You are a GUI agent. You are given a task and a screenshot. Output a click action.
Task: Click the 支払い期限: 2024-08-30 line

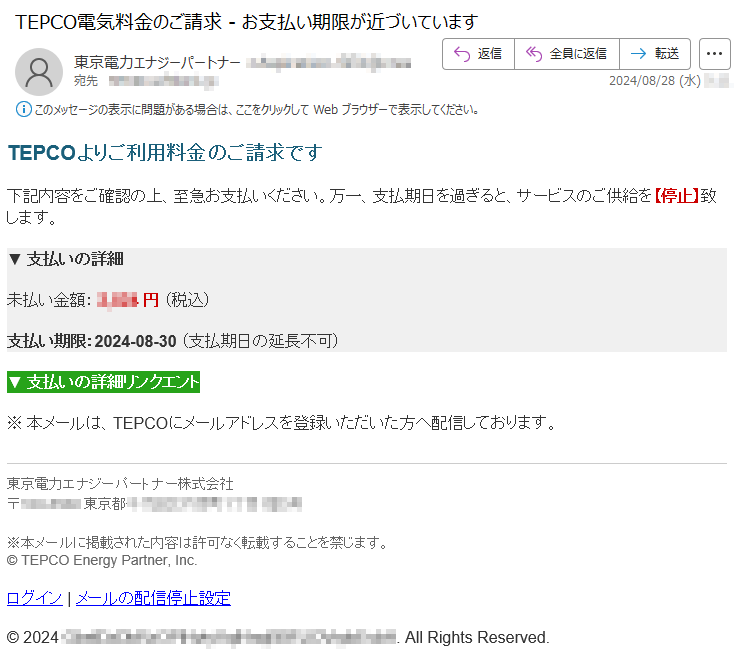coord(172,341)
